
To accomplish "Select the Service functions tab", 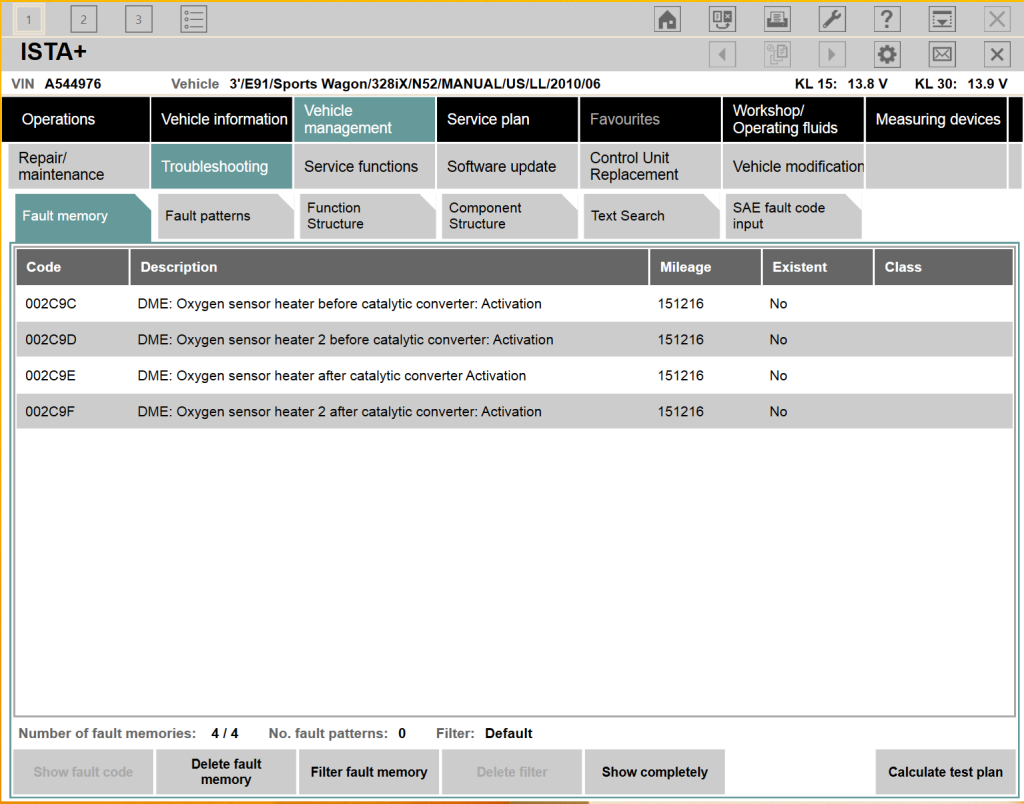I will 362,166.
